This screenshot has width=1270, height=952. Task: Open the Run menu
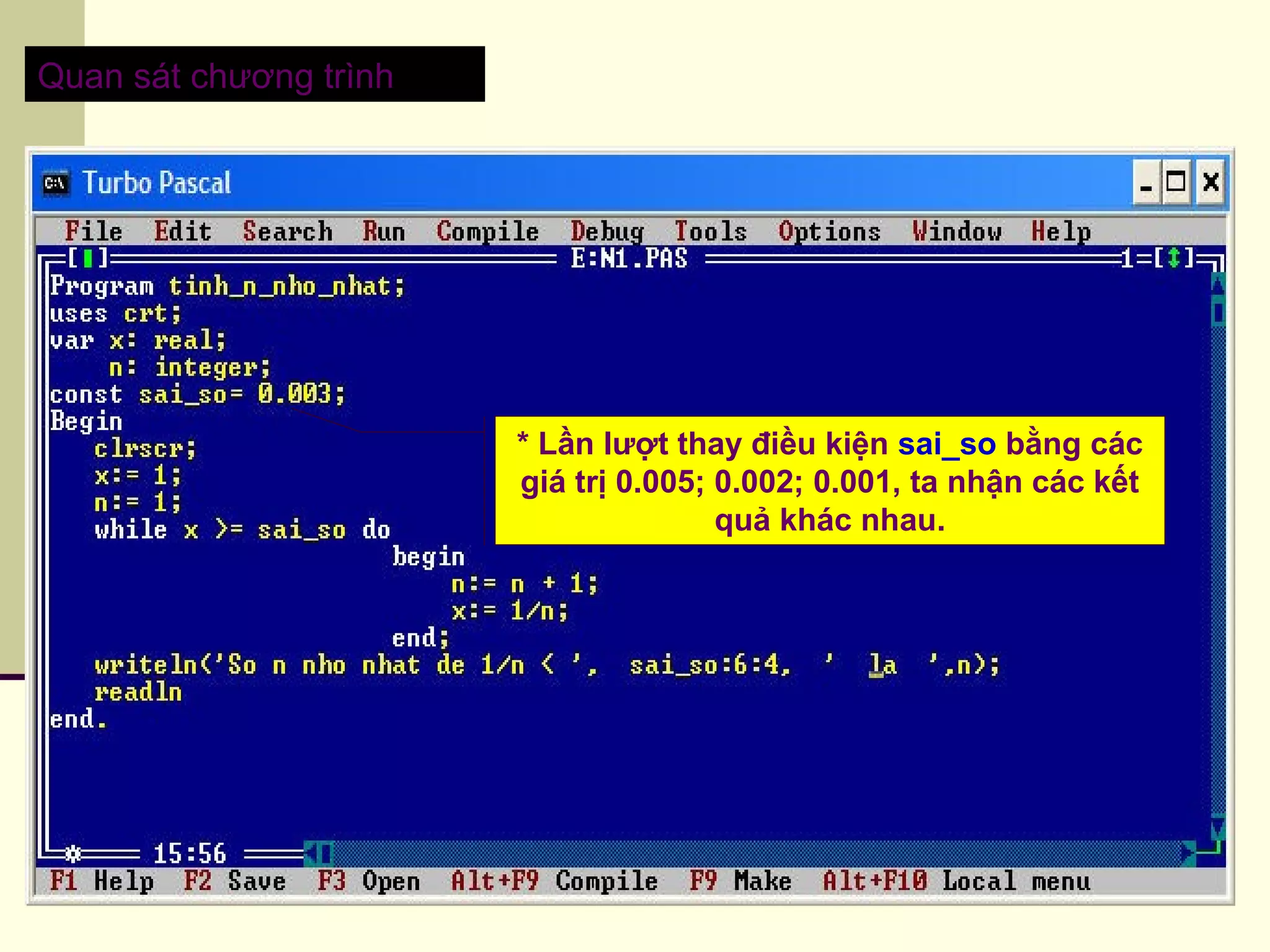point(384,232)
